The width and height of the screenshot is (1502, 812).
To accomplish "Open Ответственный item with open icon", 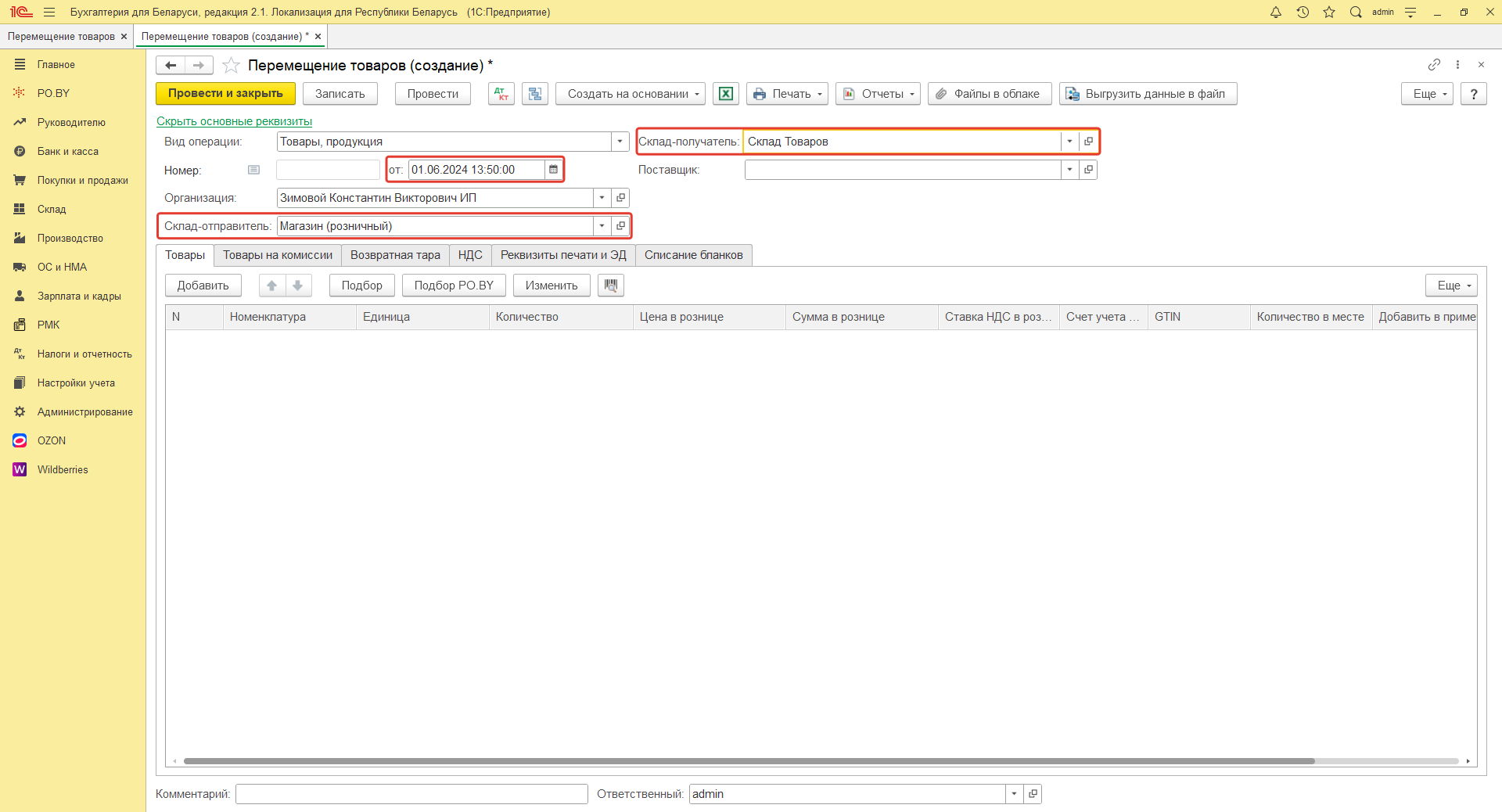I will pyautogui.click(x=1033, y=794).
